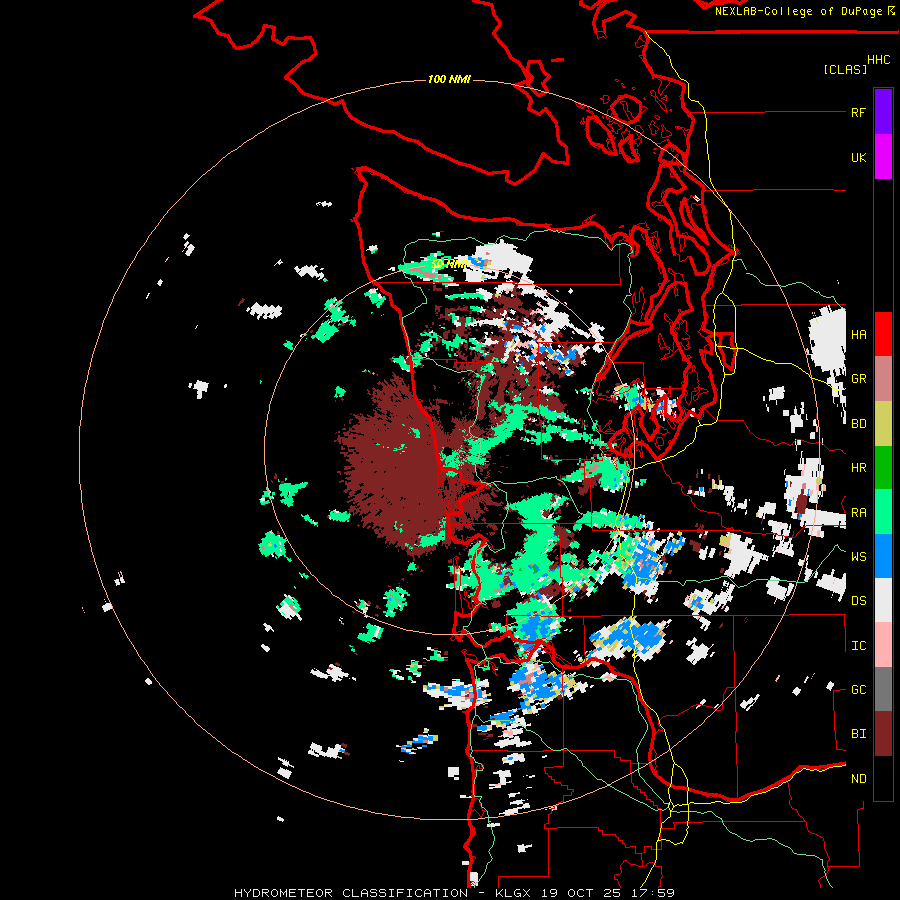Click the "DS" legend label
Screen dimensions: 900x900
pyautogui.click(x=858, y=601)
